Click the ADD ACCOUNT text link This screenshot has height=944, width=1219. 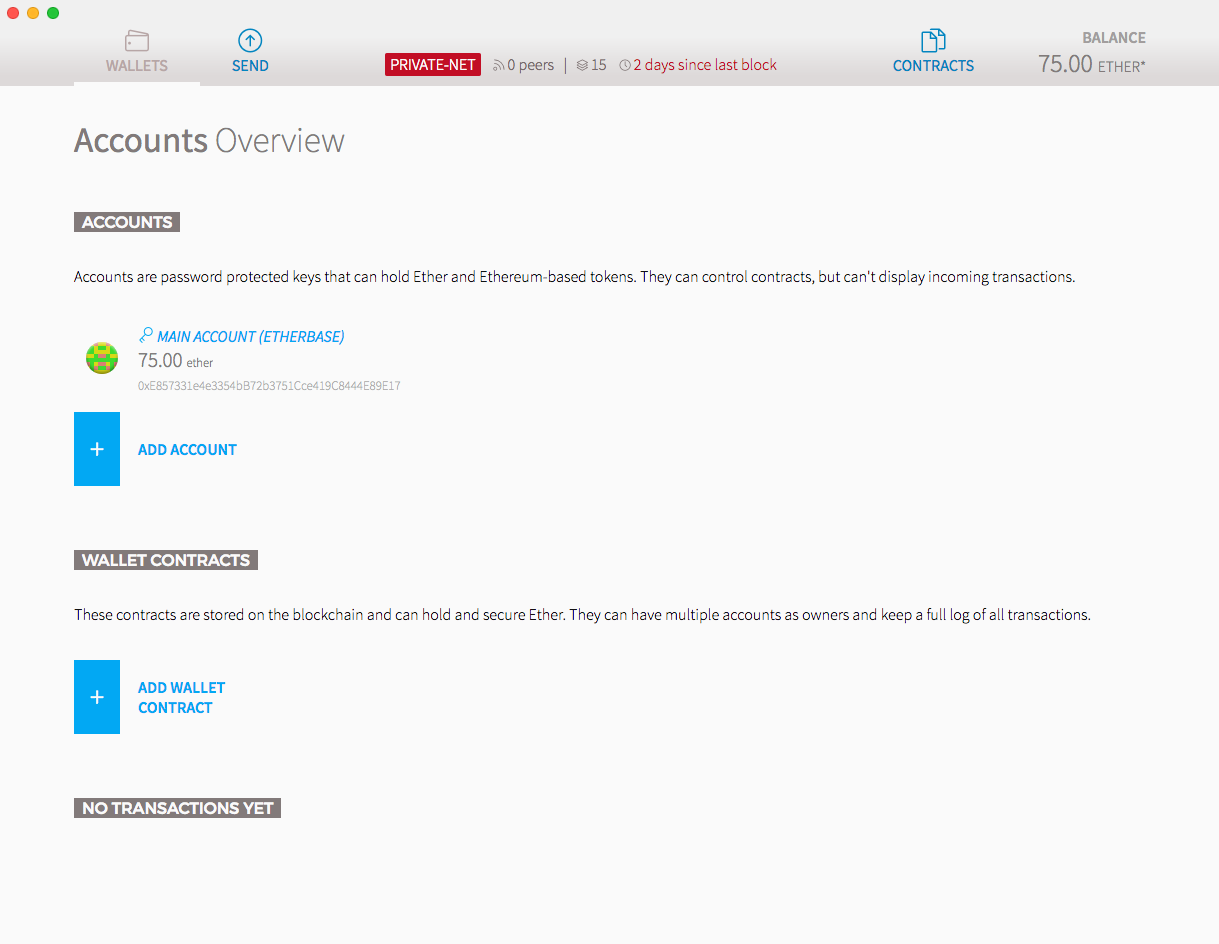[x=187, y=450]
